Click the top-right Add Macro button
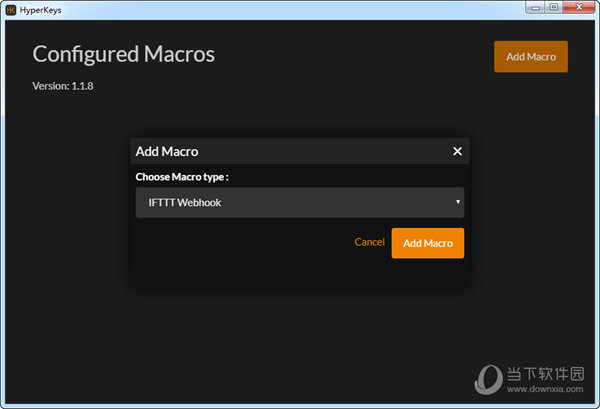Viewport: 600px width, 409px height. (531, 57)
